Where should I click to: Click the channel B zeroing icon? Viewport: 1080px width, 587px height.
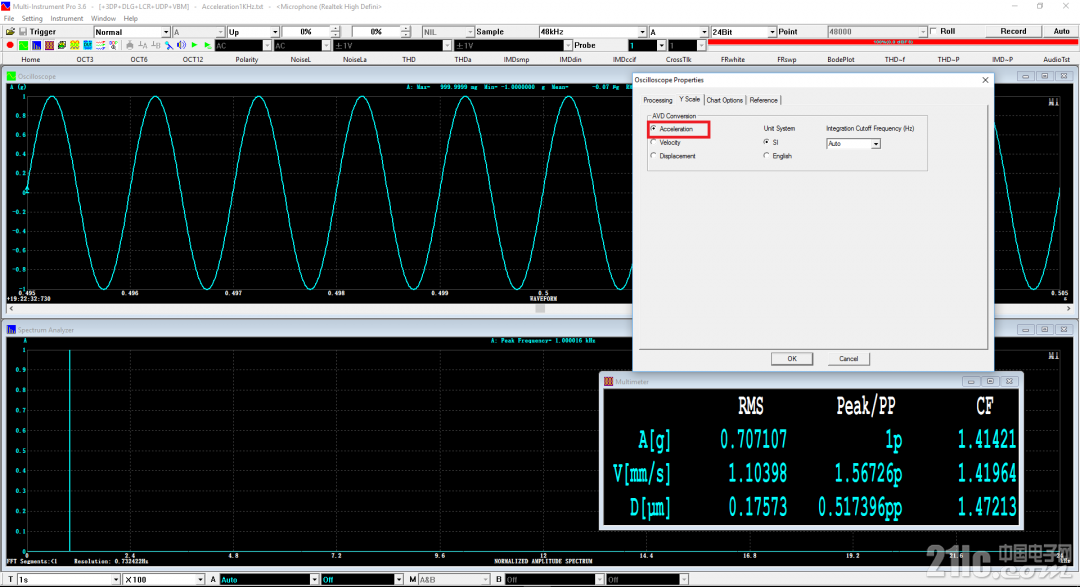pos(156,45)
